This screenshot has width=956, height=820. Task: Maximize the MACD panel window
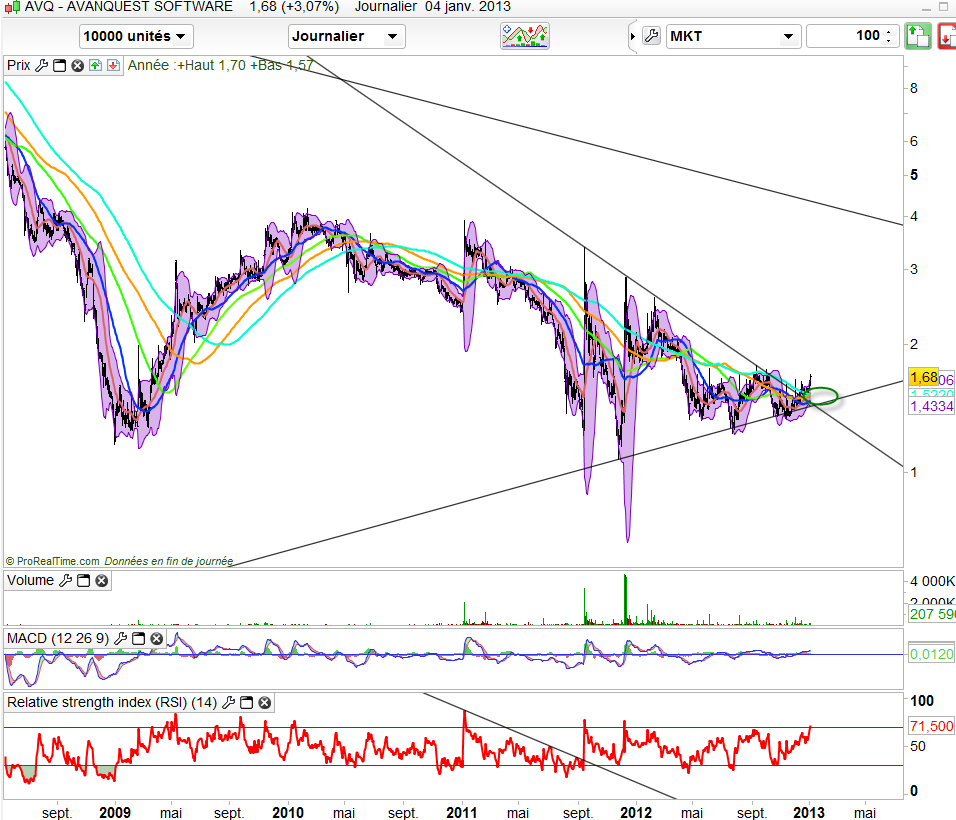point(139,638)
